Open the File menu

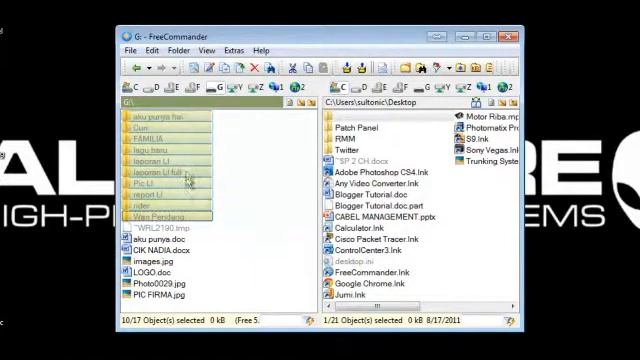[131, 51]
